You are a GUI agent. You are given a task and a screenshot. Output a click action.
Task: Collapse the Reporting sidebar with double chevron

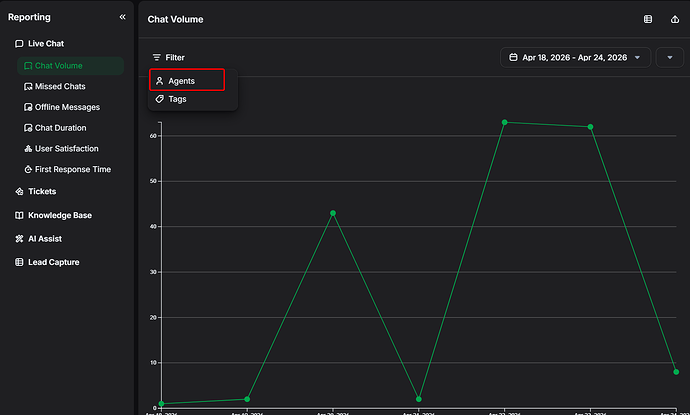[122, 17]
